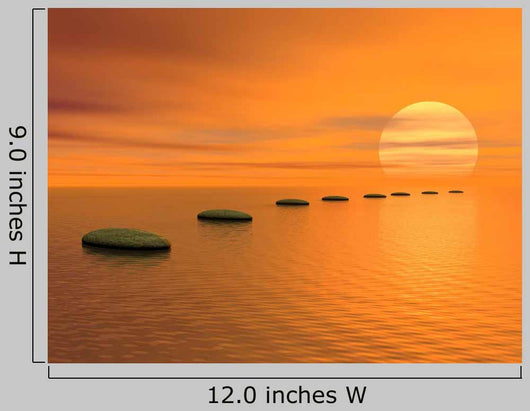This screenshot has width=530, height=411.
Task: Click the sixth stepping stone in the row
Action: pos(401,194)
